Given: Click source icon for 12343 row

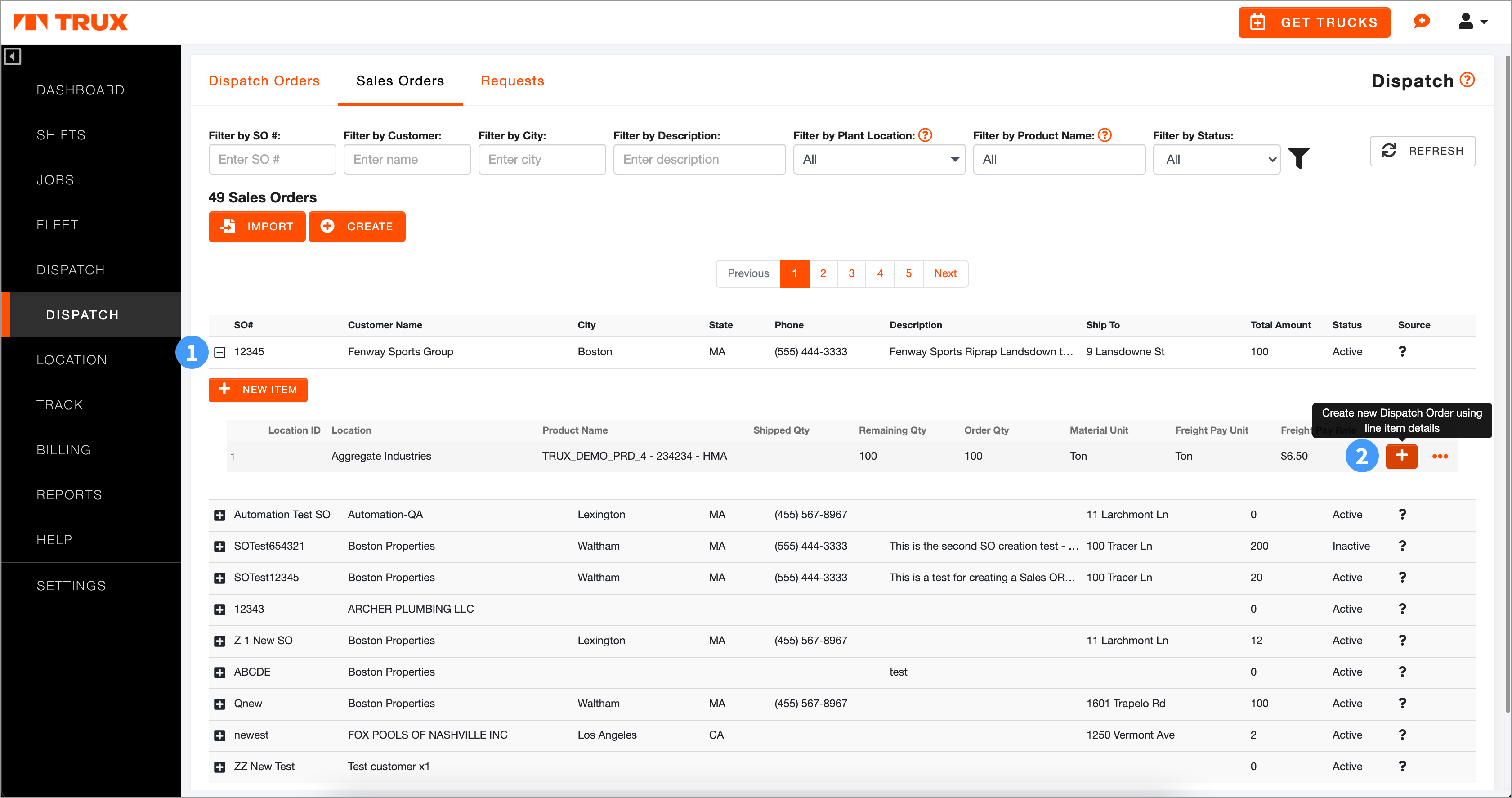Looking at the screenshot, I should point(1402,609).
